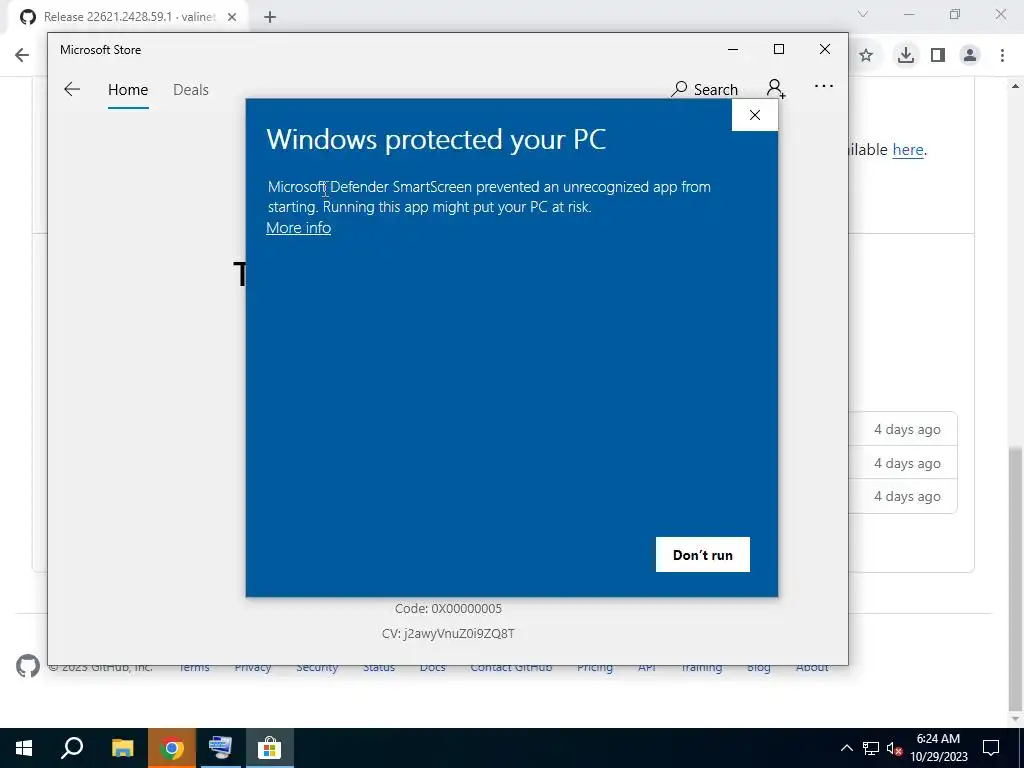Click GitHub logo in page footer
The height and width of the screenshot is (768, 1024).
[27, 666]
